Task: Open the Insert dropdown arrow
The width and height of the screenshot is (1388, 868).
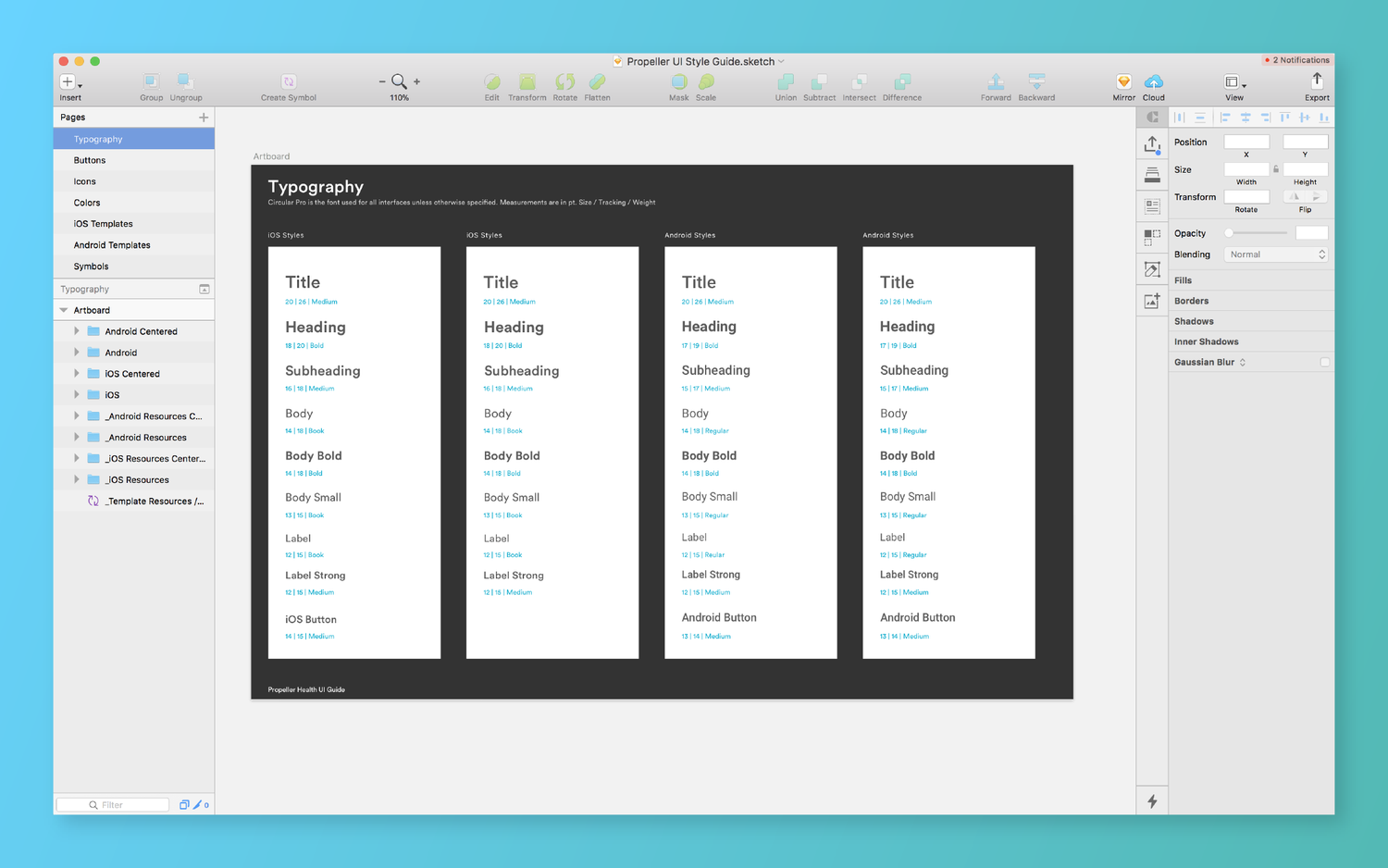Action: tap(80, 86)
